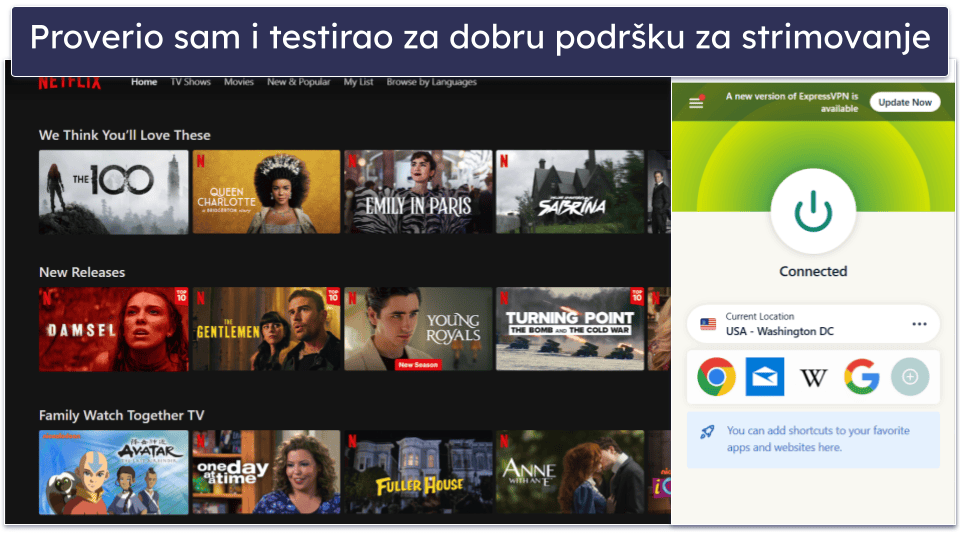
Task: Click the new version available message
Action: point(792,102)
